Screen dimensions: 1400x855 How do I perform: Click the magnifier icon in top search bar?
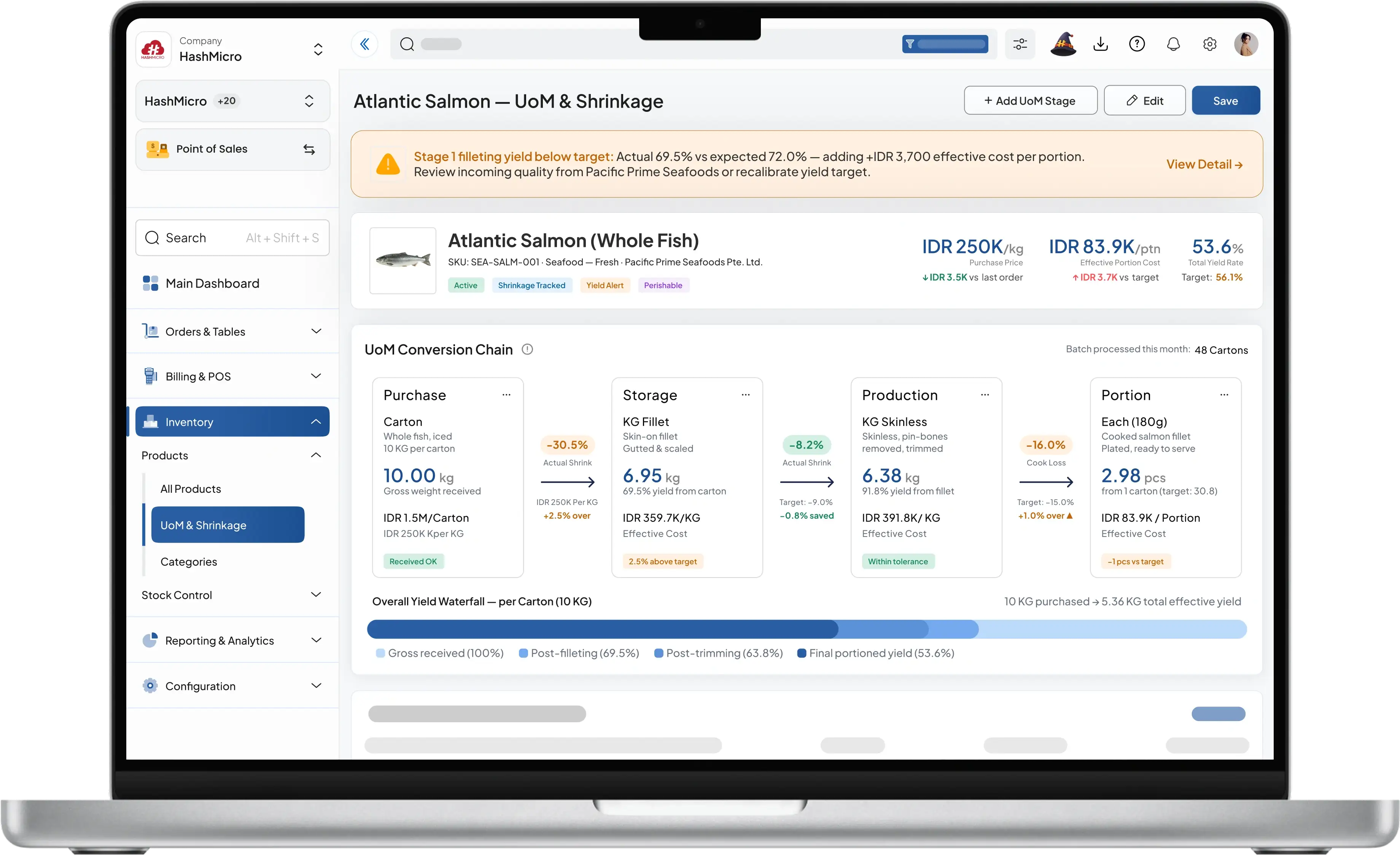point(407,44)
